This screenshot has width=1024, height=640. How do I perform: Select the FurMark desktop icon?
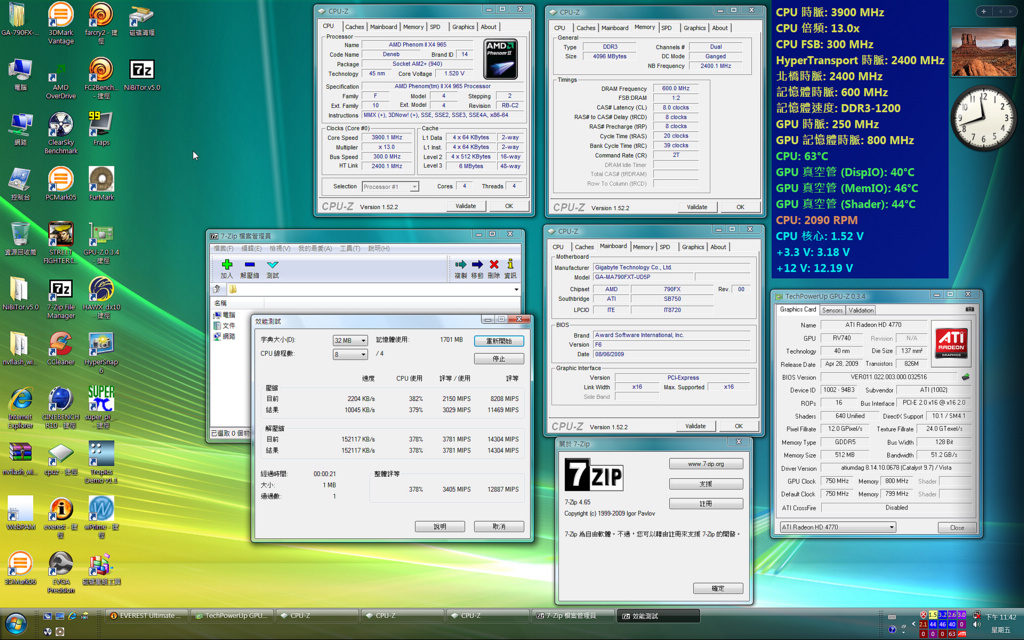101,184
